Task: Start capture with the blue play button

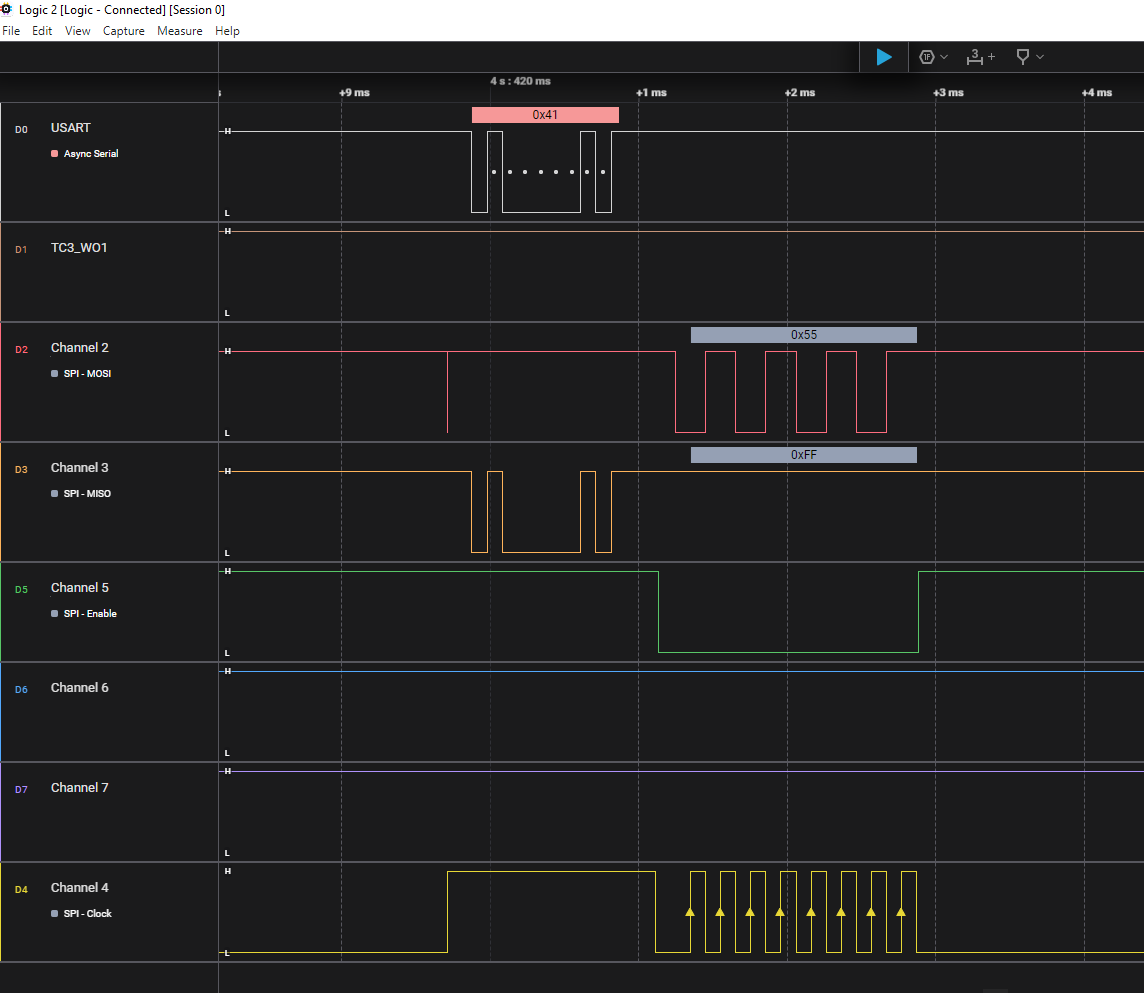Action: (x=884, y=57)
